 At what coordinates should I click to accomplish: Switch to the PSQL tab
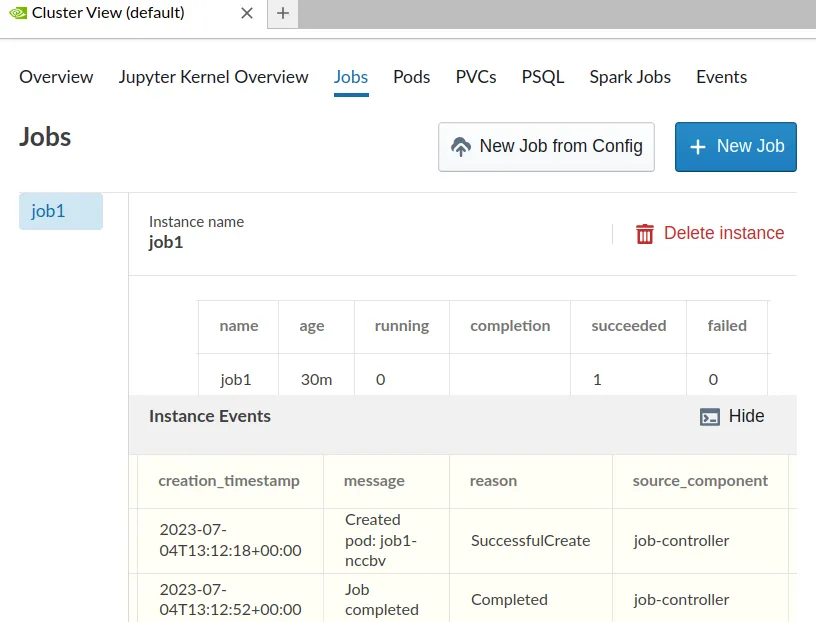coord(543,77)
